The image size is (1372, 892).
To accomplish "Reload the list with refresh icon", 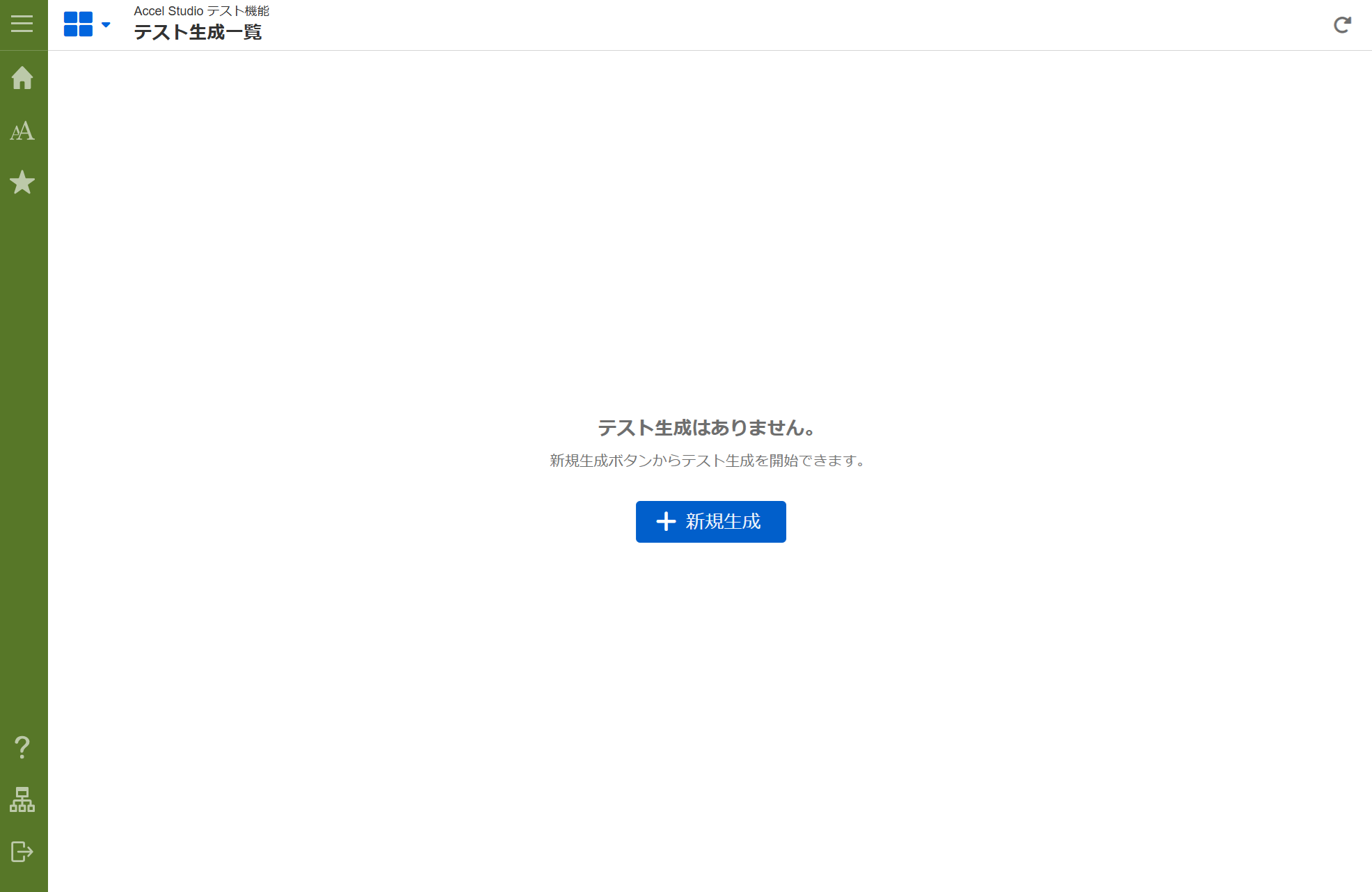I will coord(1342,25).
